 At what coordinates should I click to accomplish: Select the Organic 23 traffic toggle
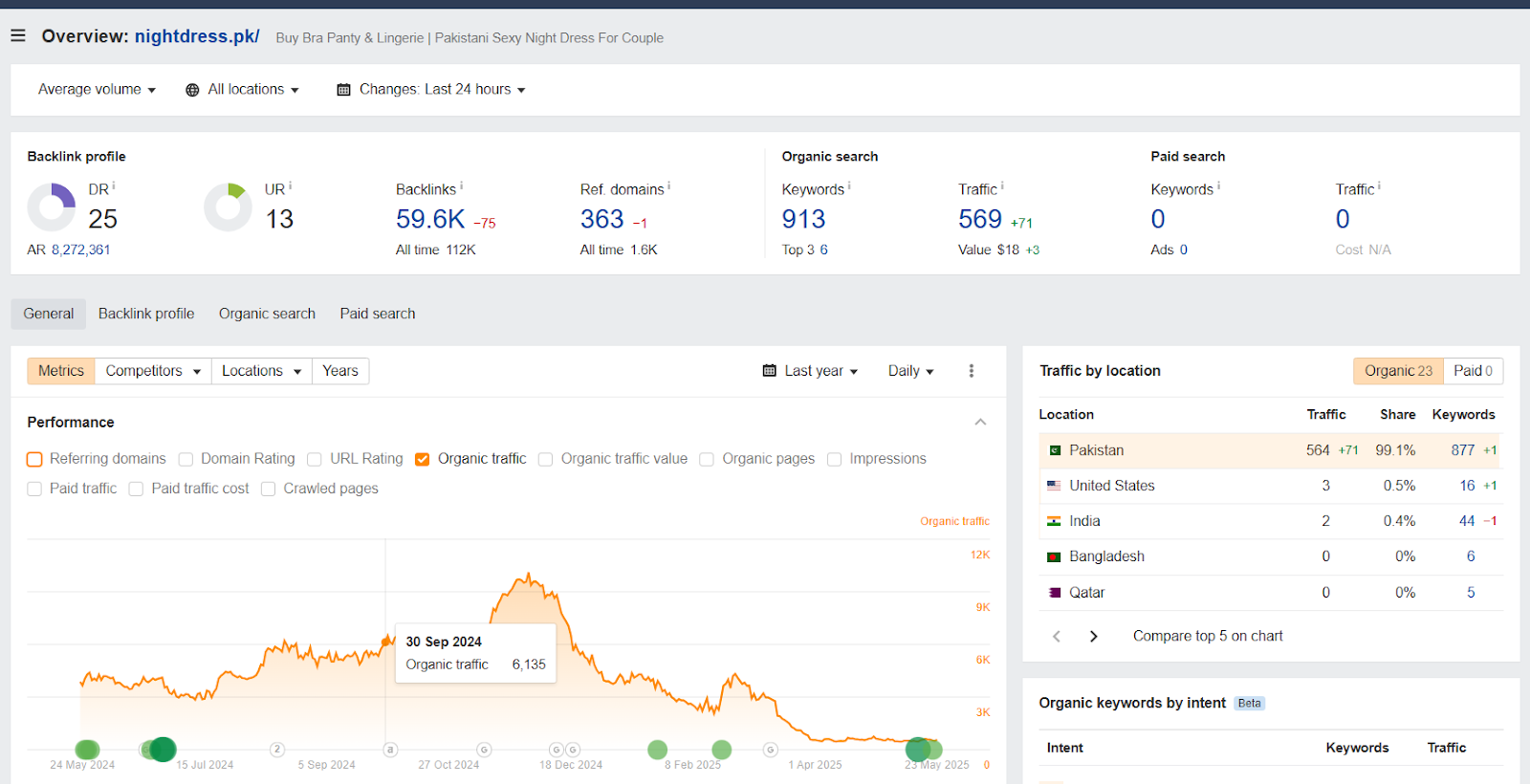1398,371
